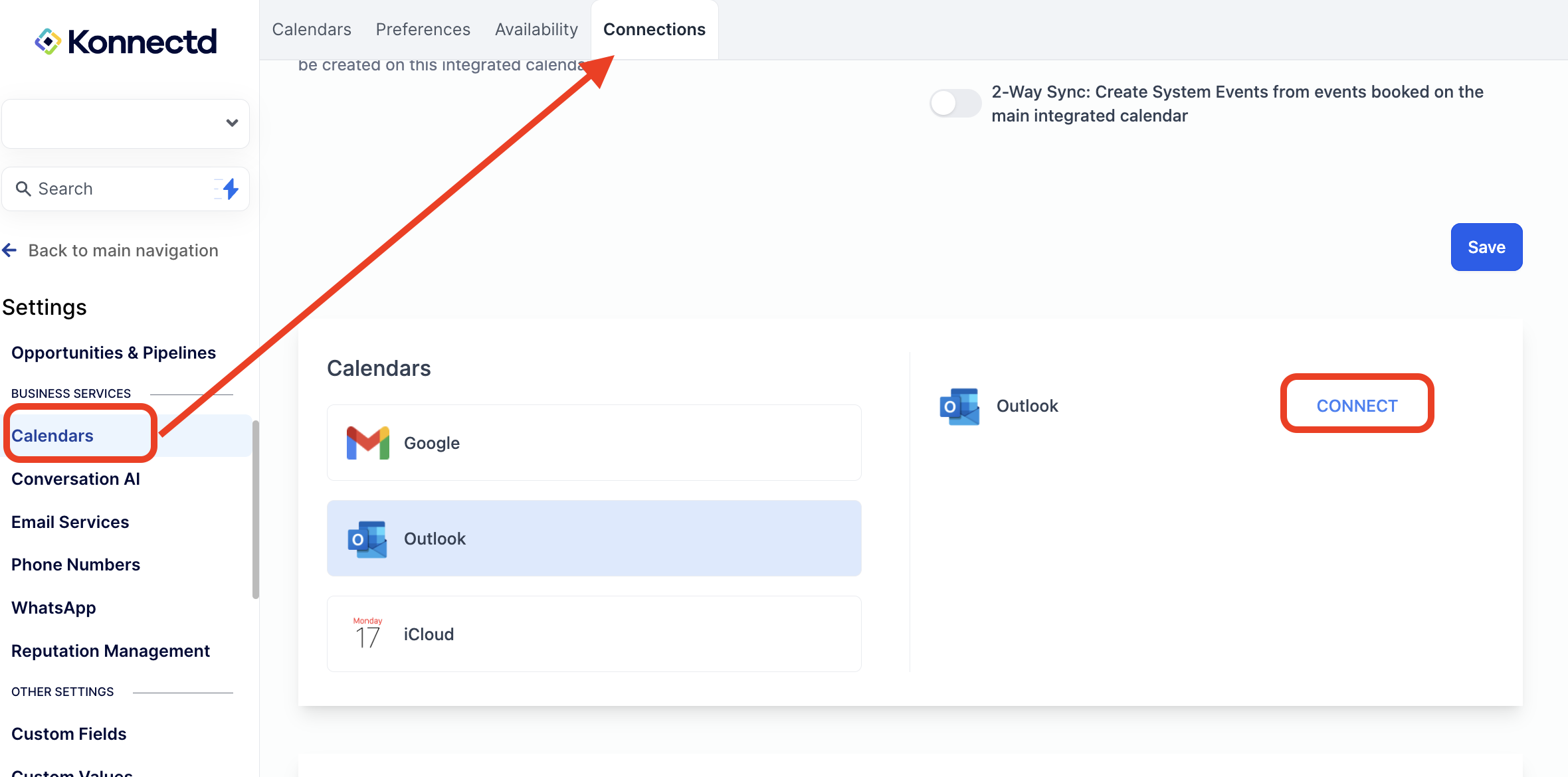Image resolution: width=1568 pixels, height=777 pixels.
Task: Click the sidebar scrollbar handle
Action: point(255,509)
